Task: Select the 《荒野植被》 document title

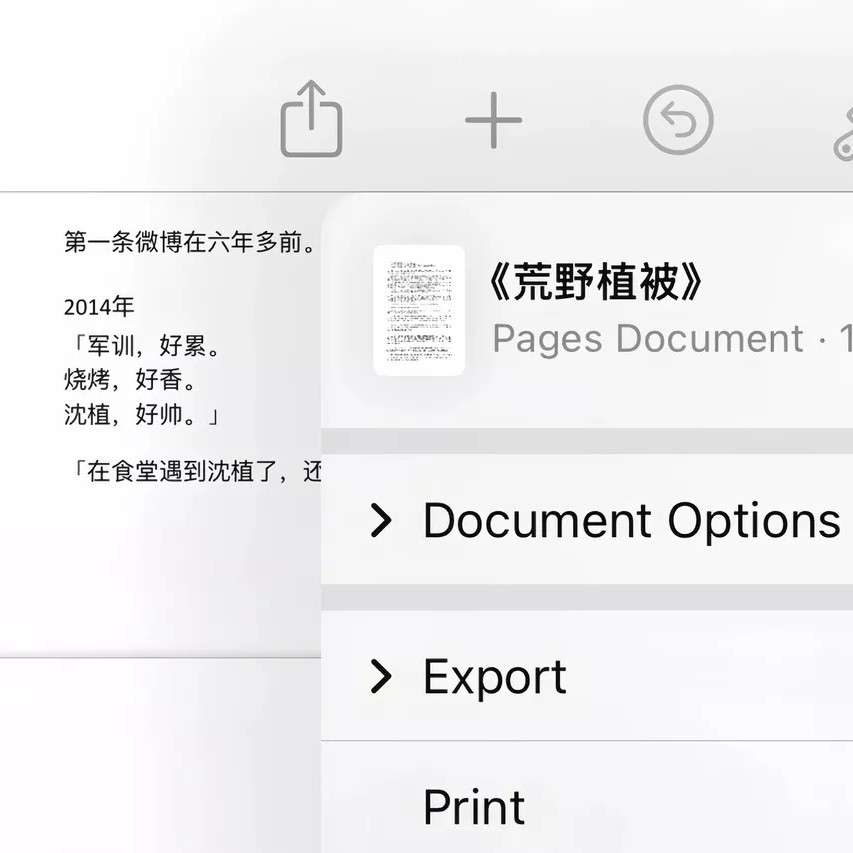Action: pos(595,285)
